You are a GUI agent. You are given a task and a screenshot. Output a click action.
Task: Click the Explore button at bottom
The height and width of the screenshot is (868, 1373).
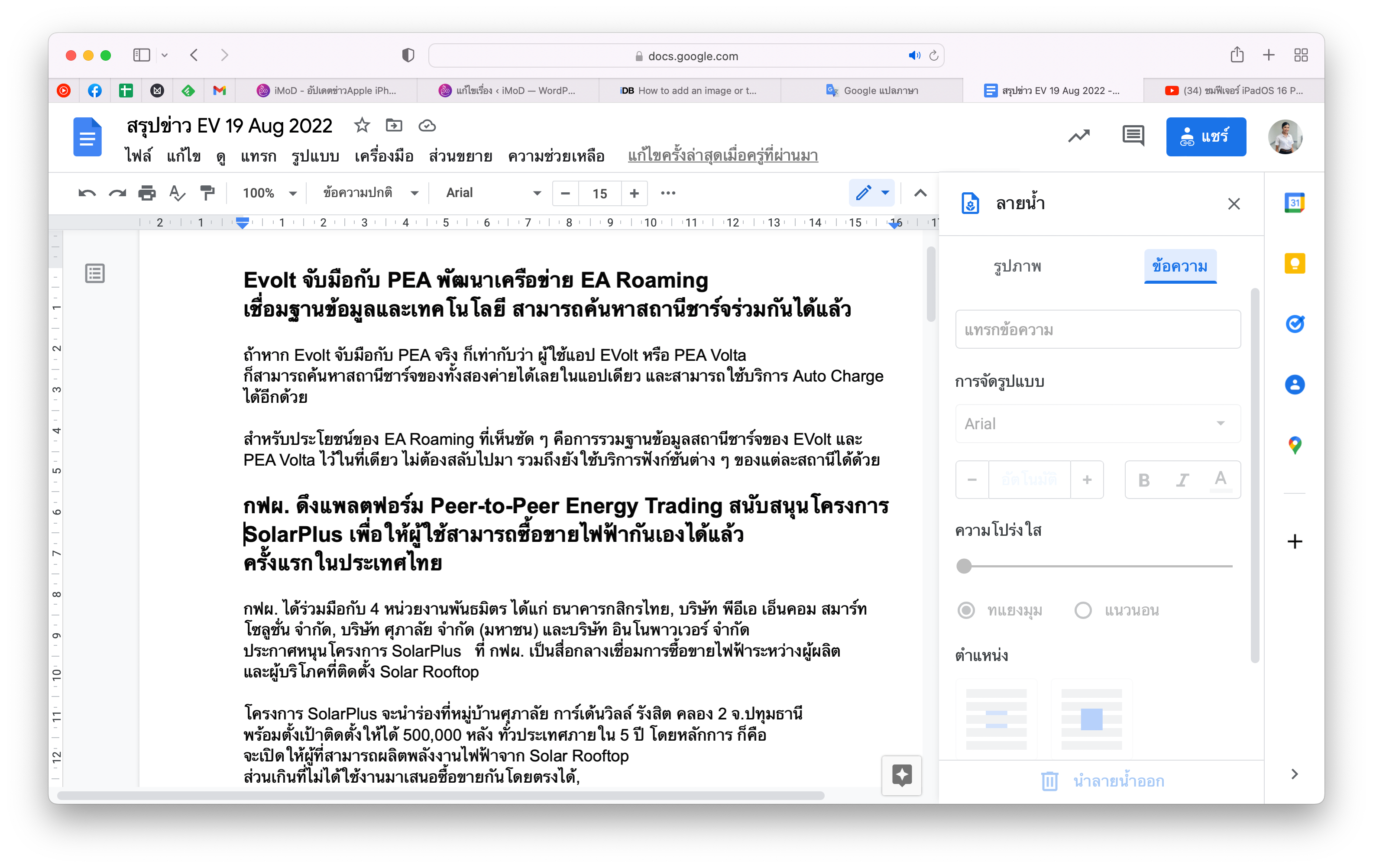pos(901,775)
